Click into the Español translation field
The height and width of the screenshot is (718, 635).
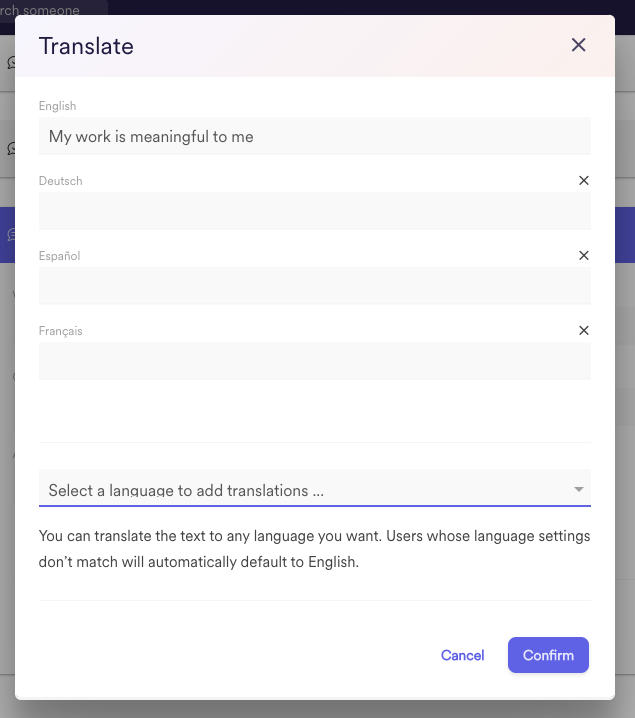point(315,286)
